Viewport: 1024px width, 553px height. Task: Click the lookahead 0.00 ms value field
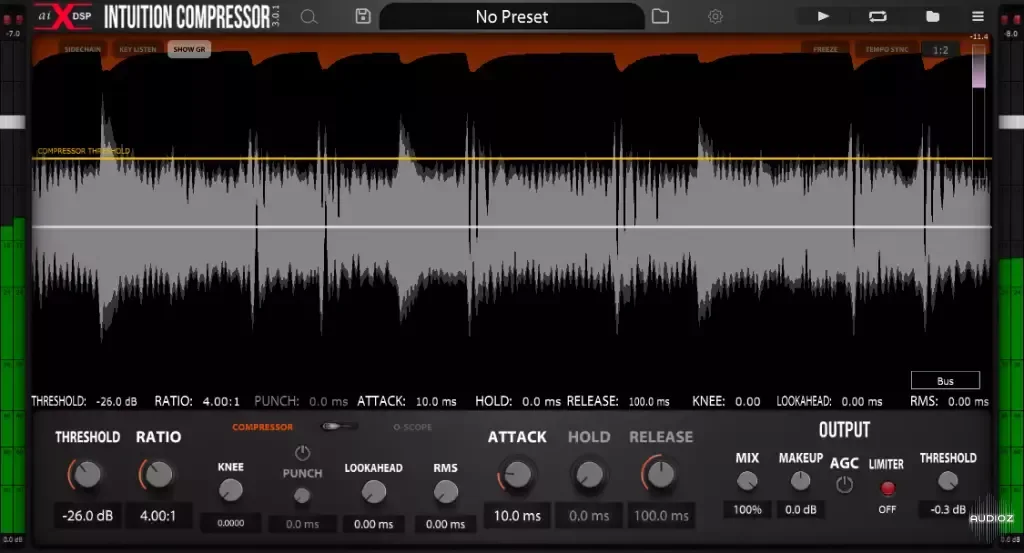(x=374, y=524)
